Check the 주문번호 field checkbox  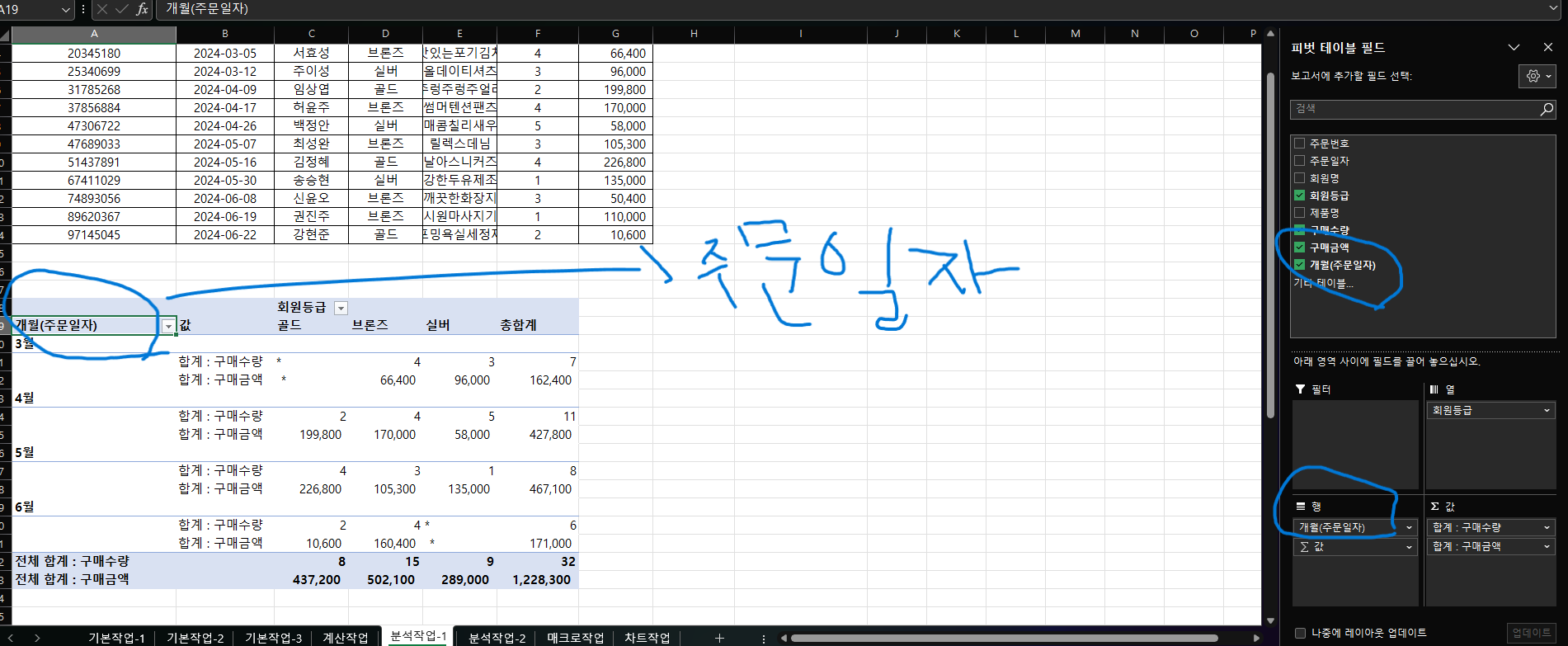pos(1299,144)
